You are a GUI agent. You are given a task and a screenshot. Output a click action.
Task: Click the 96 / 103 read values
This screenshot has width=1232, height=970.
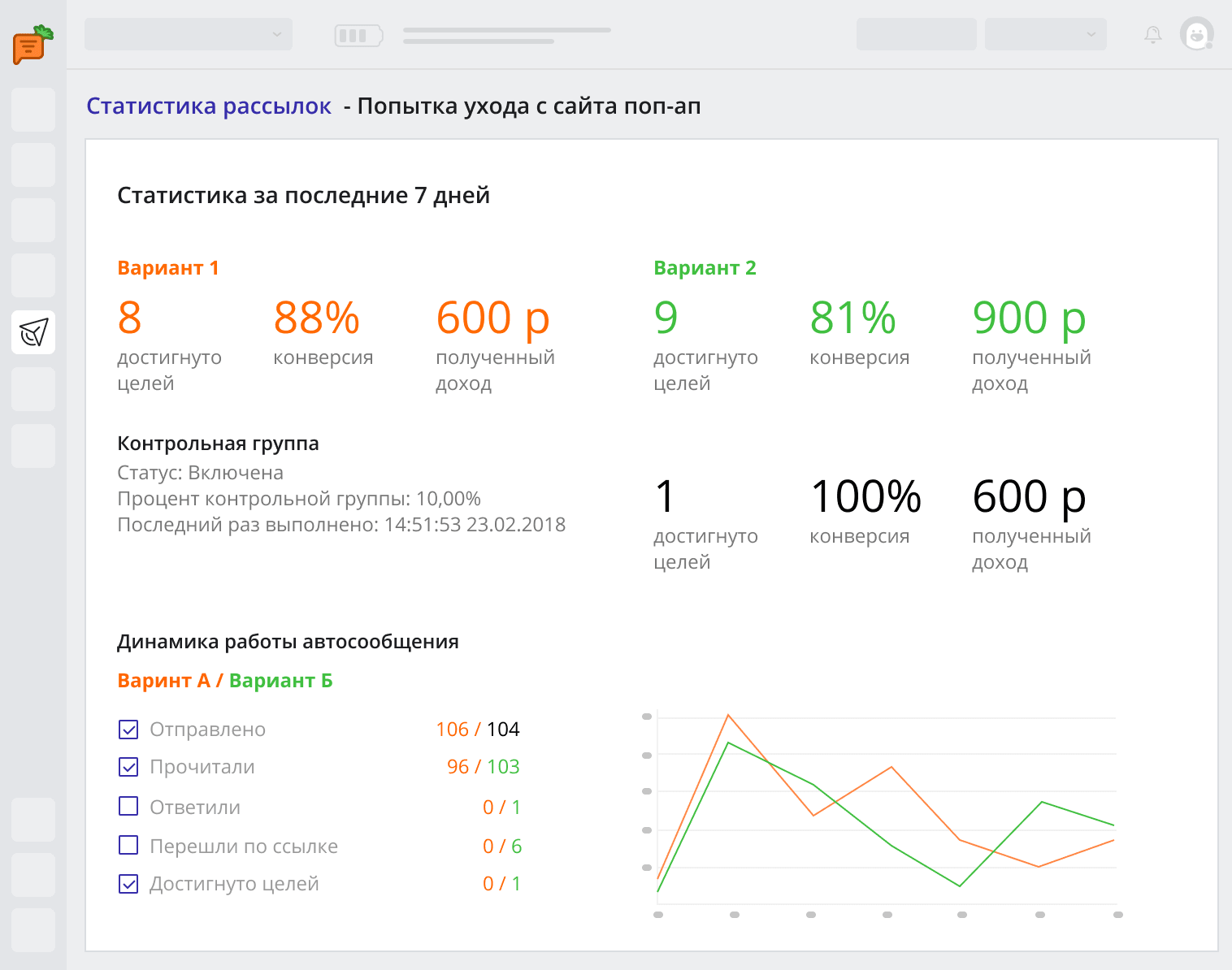coord(484,767)
